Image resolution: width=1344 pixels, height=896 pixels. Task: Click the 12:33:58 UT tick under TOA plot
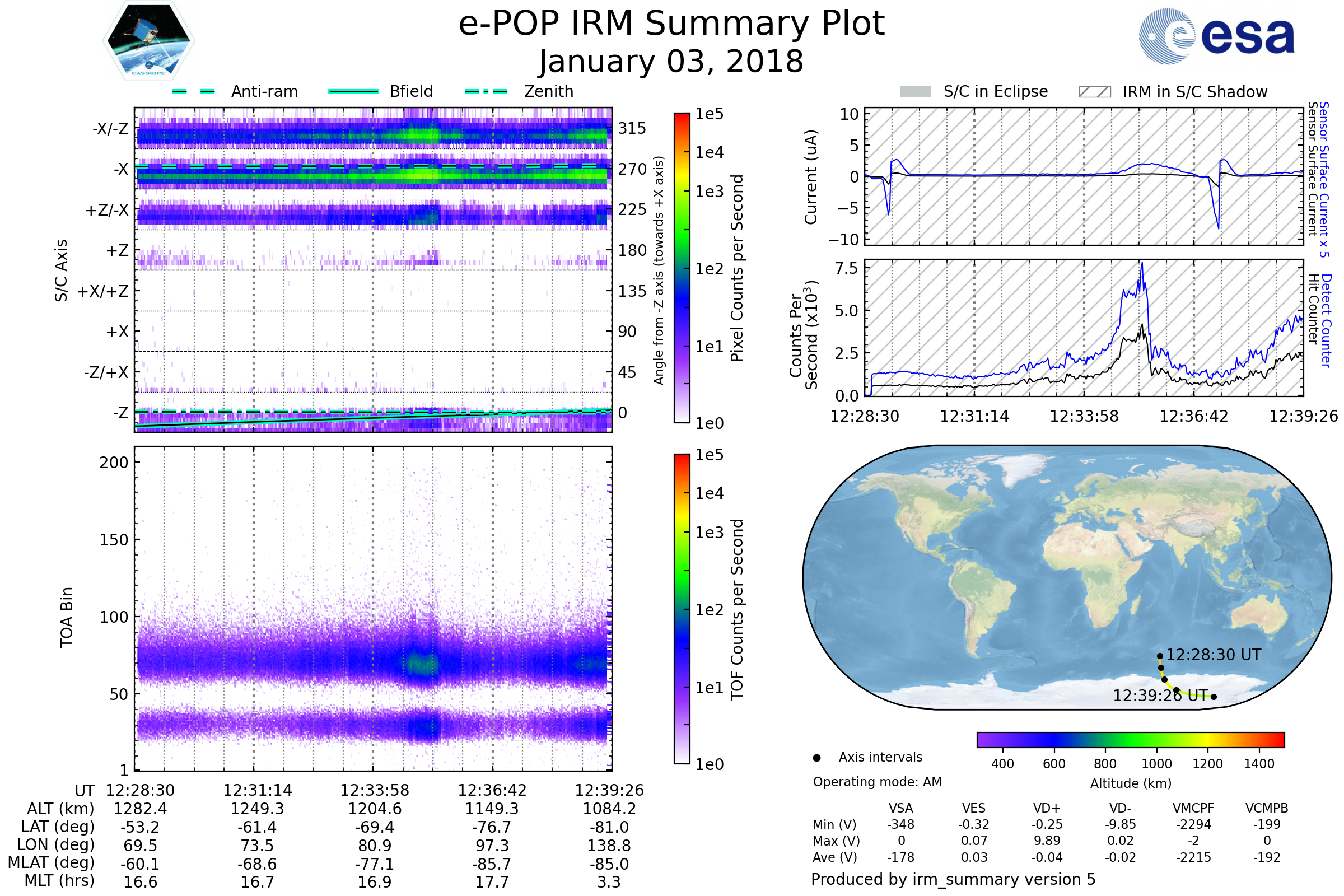coord(375,790)
